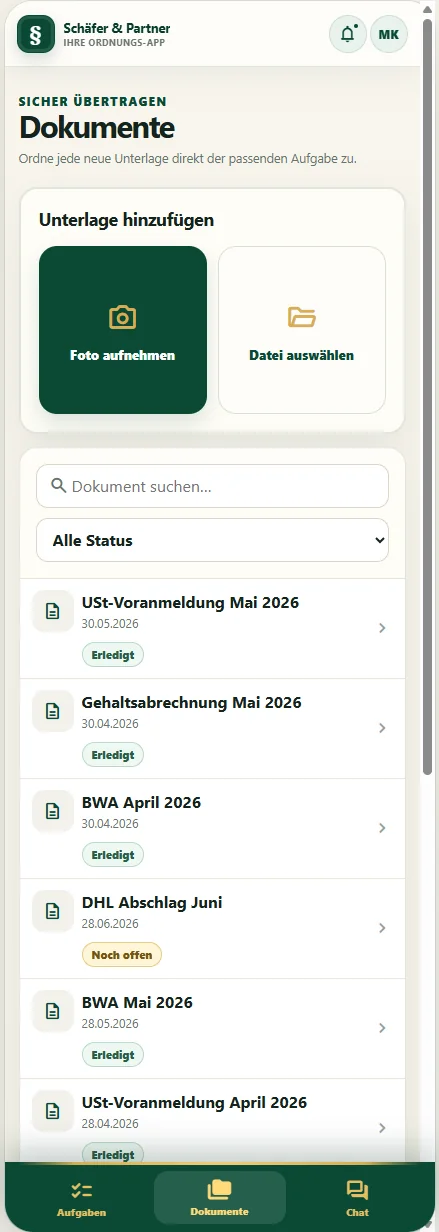Open the Aufgaben tab in bottom navigation
Viewport: 439px width, 1232px height.
pos(82,1197)
